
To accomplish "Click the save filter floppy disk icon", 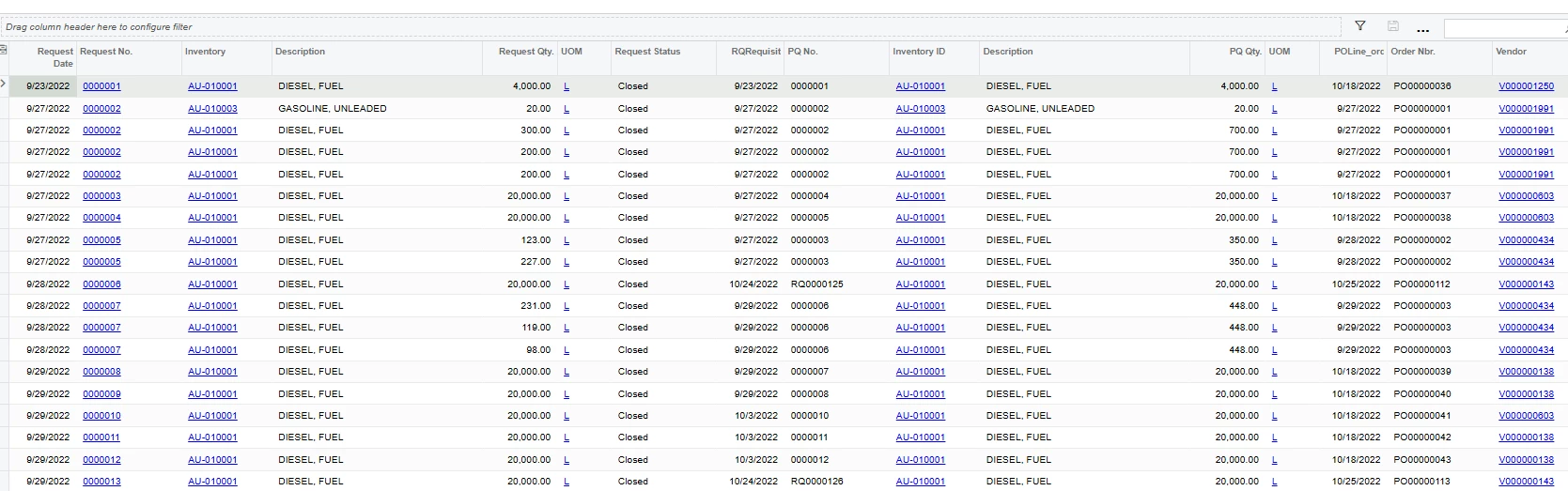I will (1393, 26).
